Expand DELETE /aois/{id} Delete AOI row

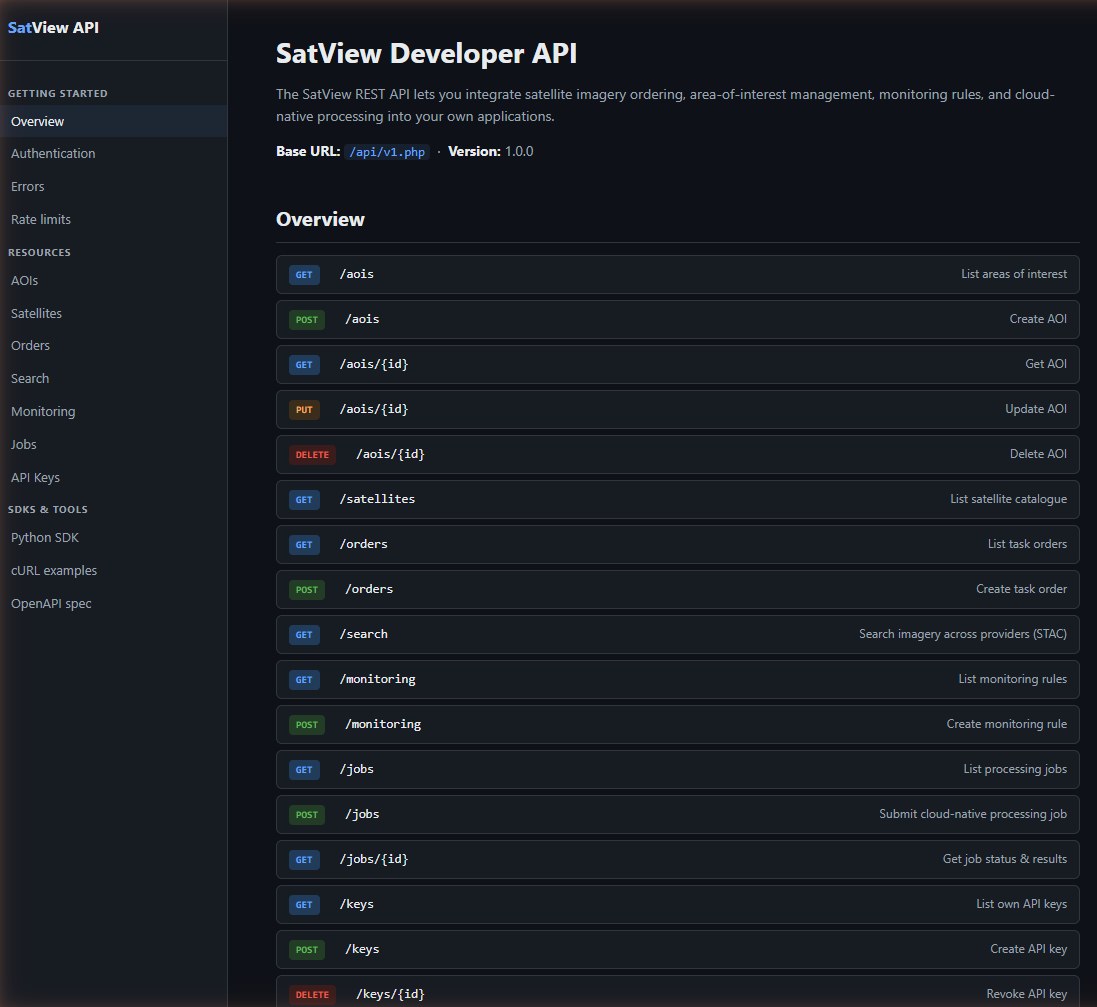point(677,454)
